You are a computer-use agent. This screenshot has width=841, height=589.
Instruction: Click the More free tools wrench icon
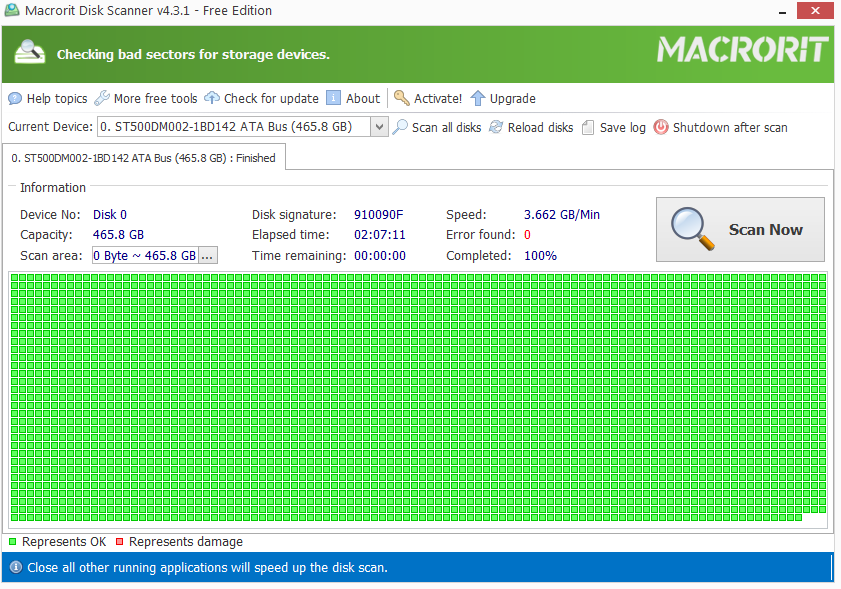pyautogui.click(x=101, y=98)
